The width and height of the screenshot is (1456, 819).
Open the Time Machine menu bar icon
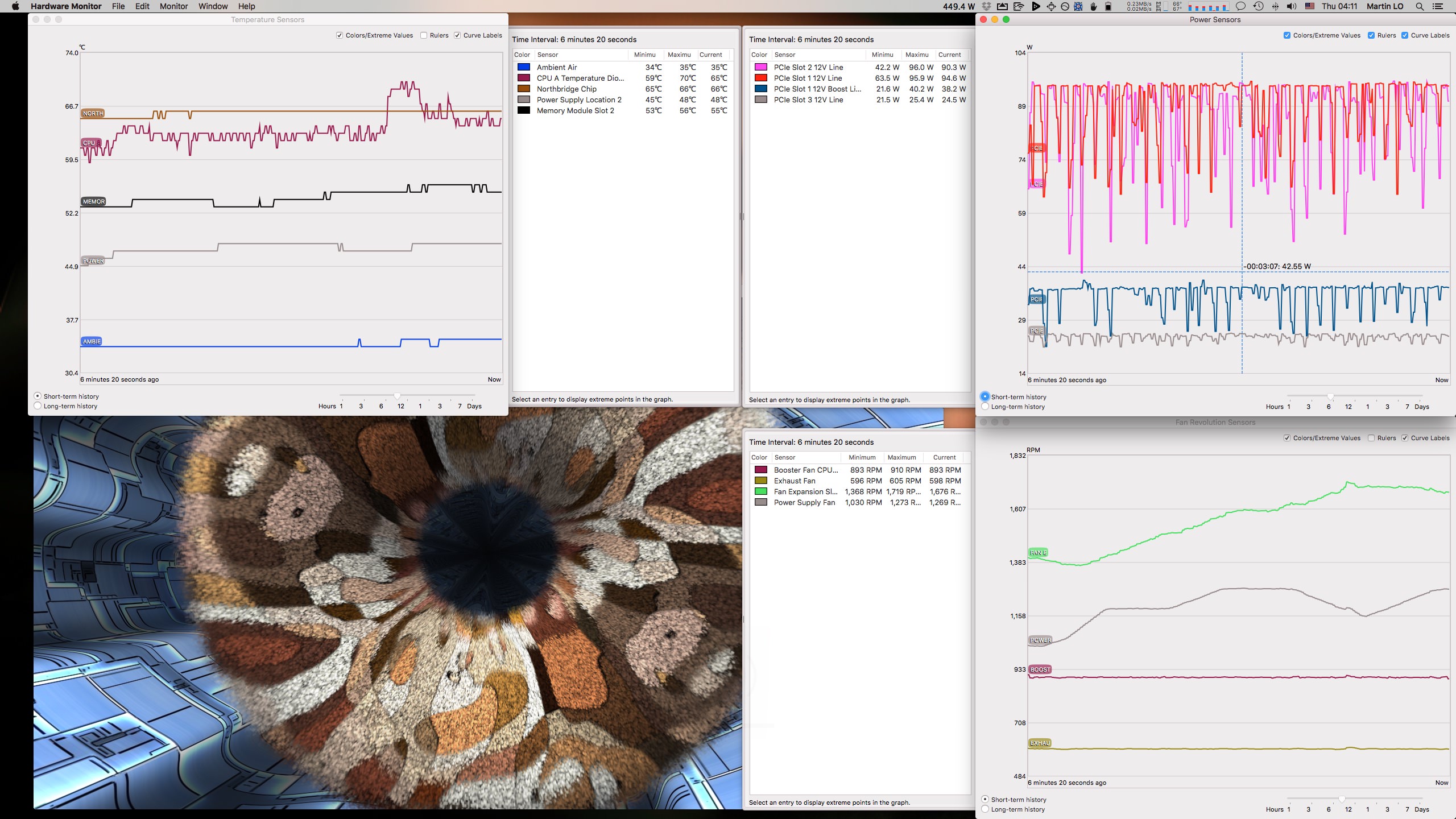(1258, 6)
